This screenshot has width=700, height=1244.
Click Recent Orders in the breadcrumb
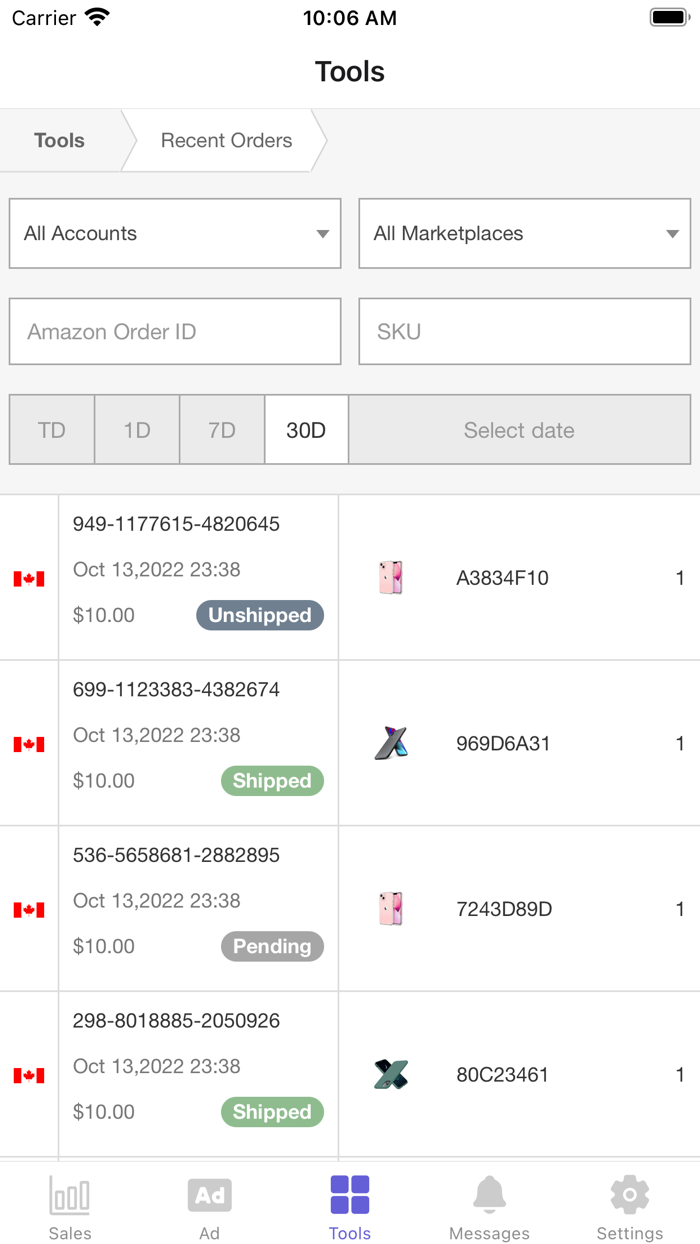[225, 140]
